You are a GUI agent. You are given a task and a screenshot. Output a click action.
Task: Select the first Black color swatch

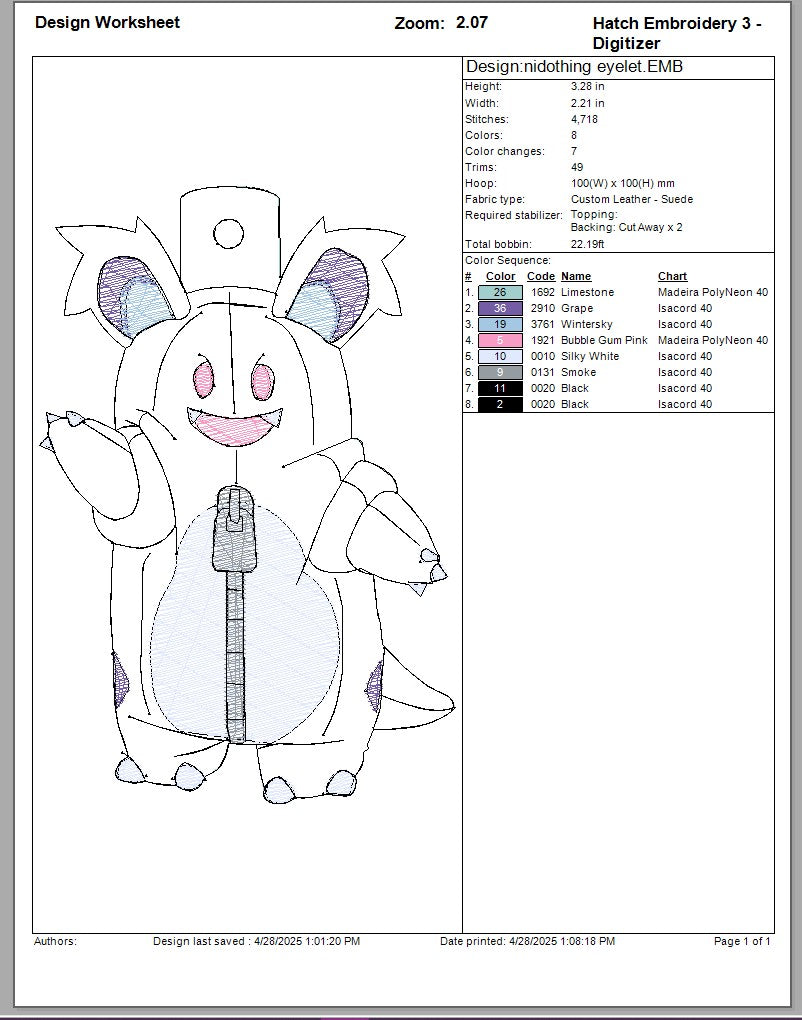coord(500,388)
